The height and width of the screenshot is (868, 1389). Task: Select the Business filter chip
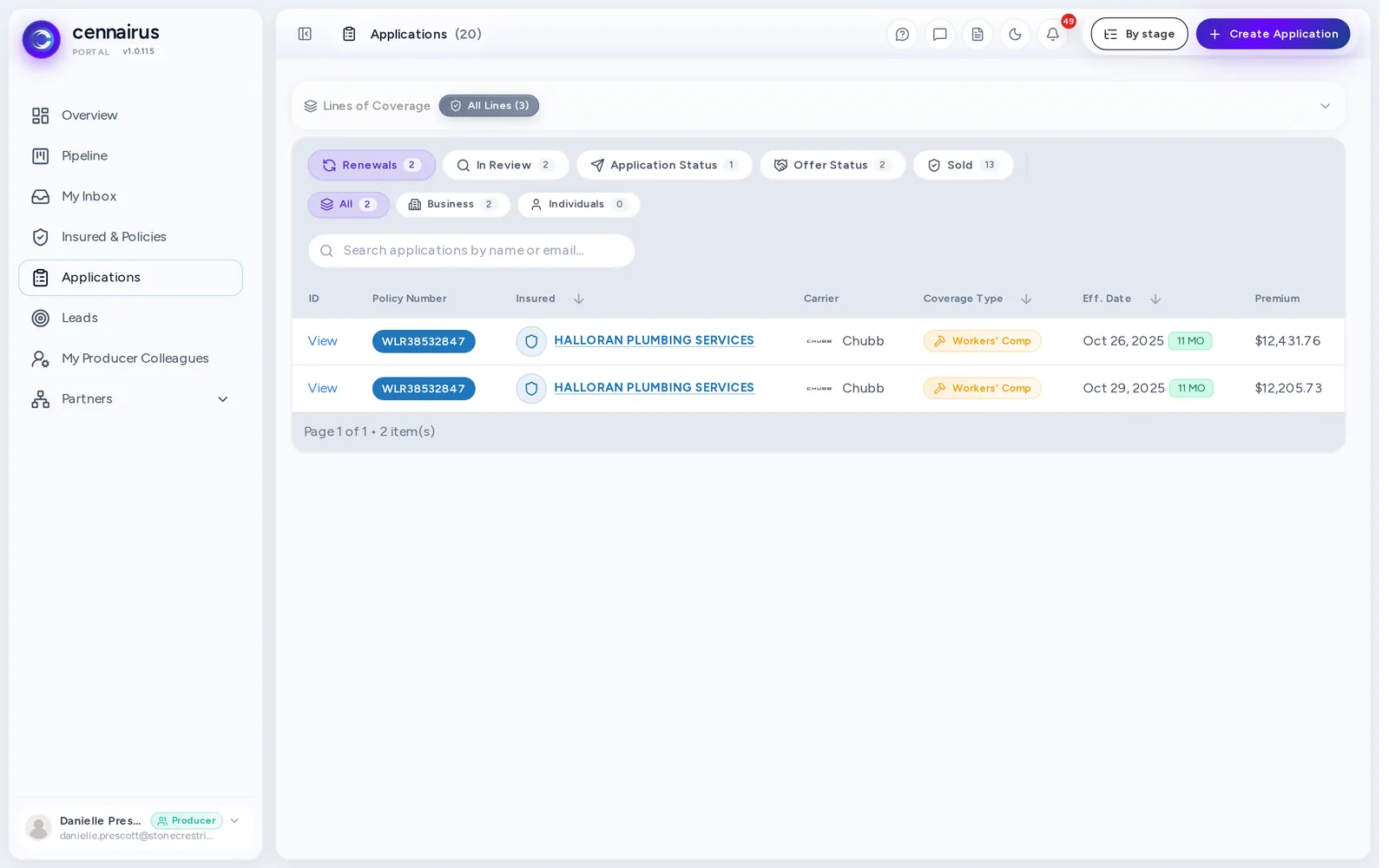(x=453, y=205)
